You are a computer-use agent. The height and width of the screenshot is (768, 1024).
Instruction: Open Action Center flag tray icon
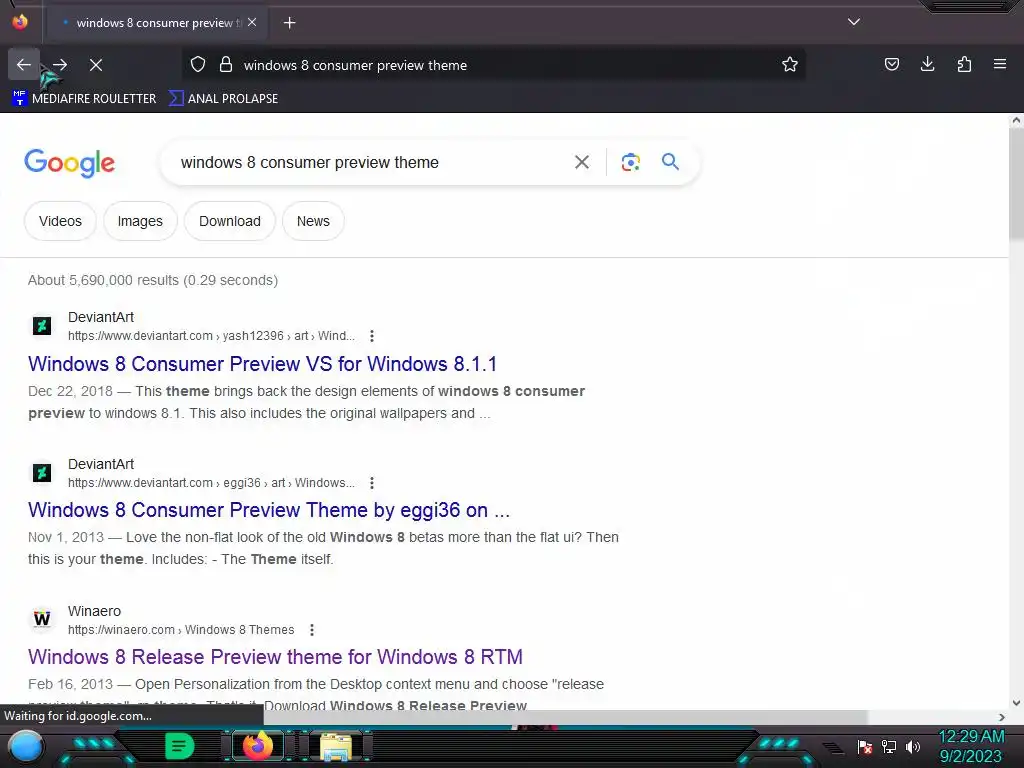[x=865, y=747]
